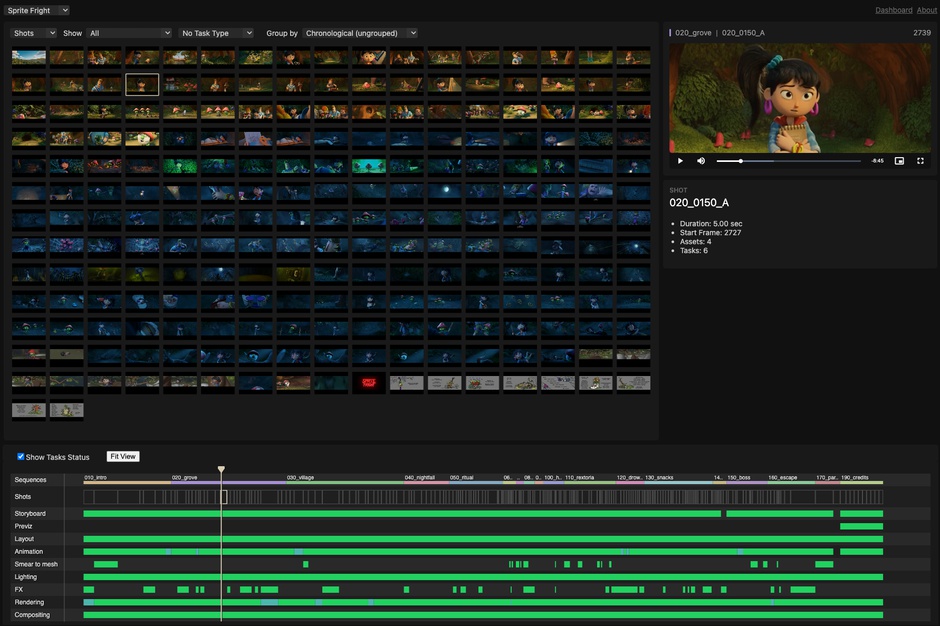Image resolution: width=940 pixels, height=626 pixels.
Task: Click the Compositing row label
Action: coord(32,615)
